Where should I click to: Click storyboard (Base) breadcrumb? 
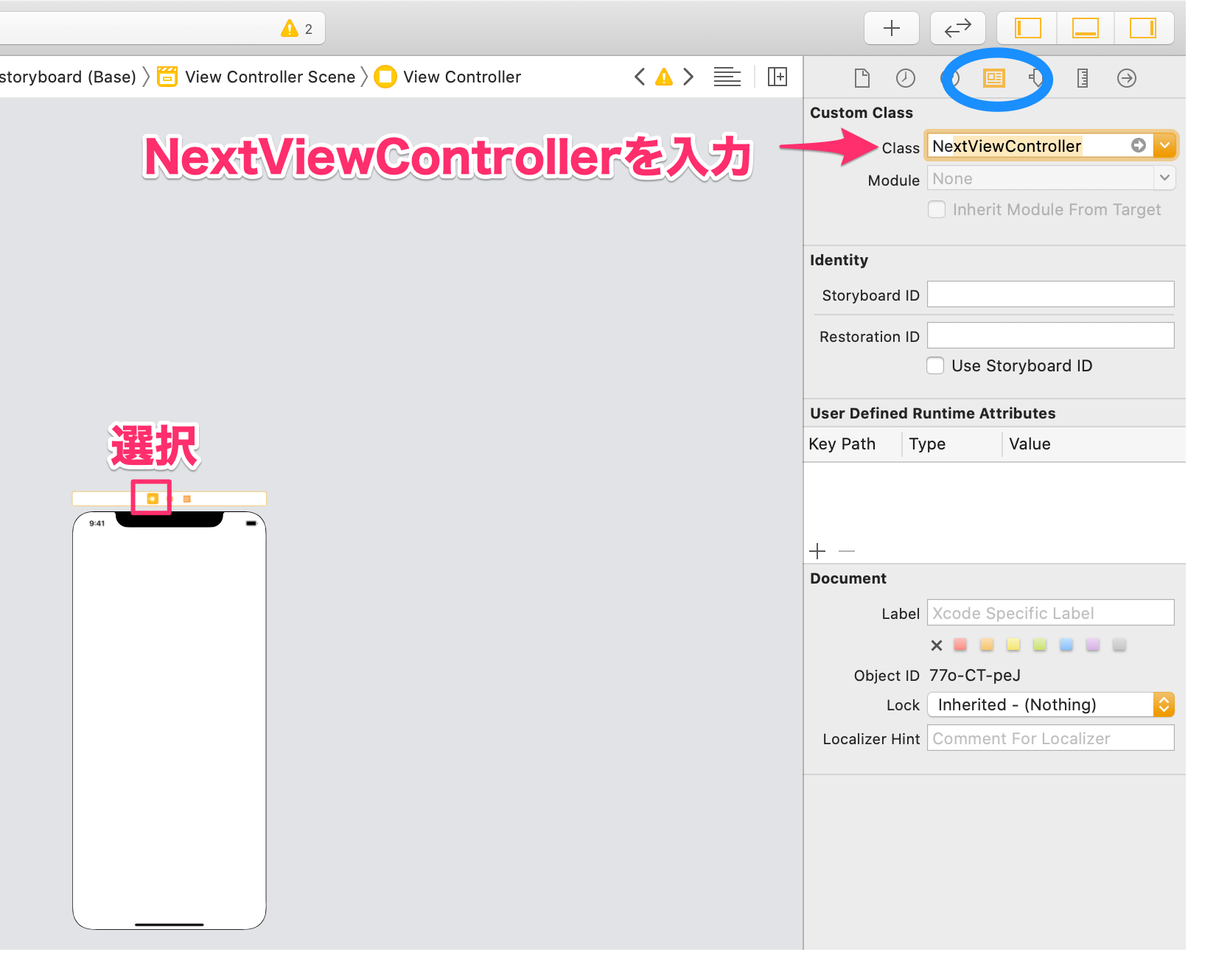(68, 77)
